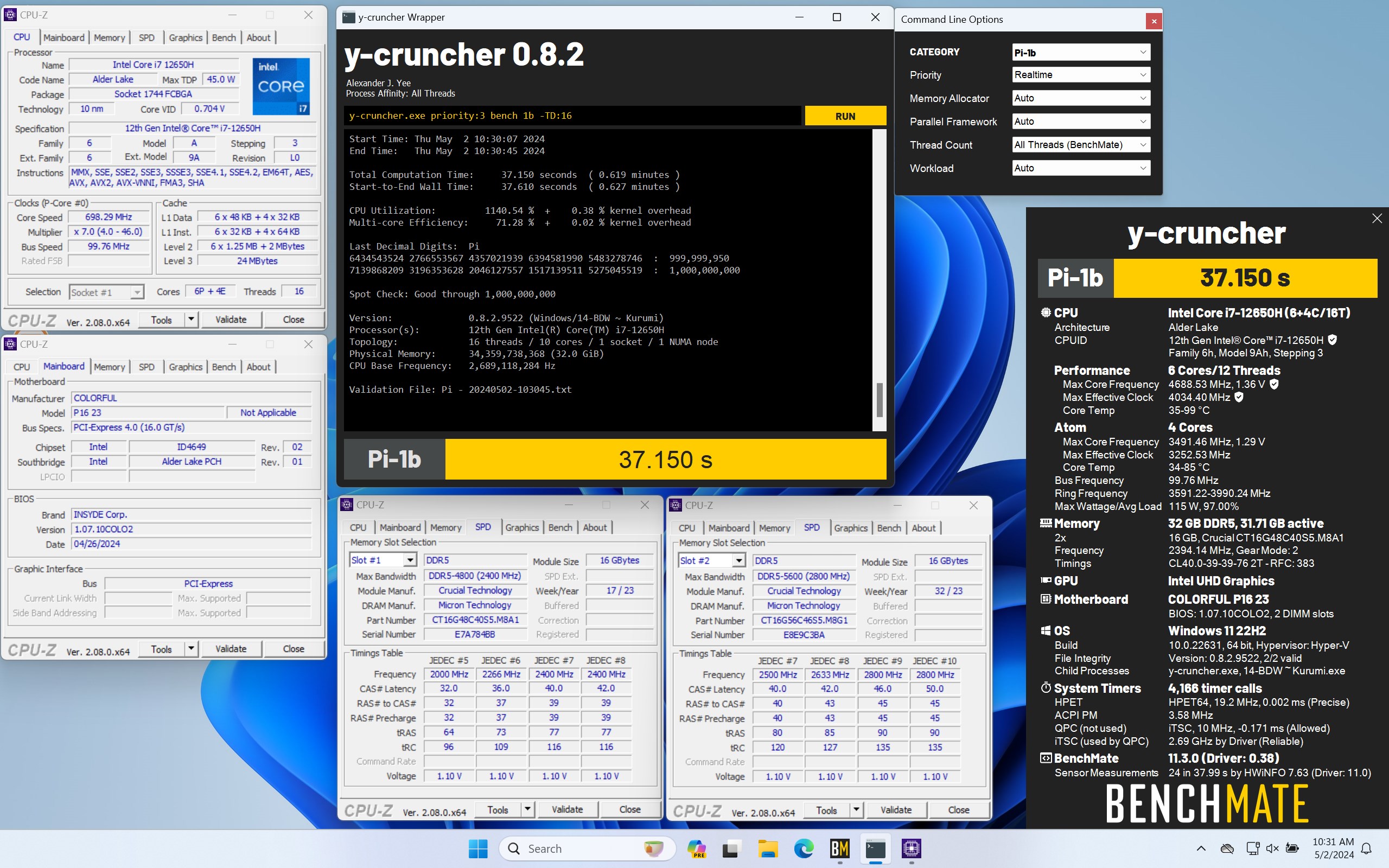
Task: Open Slot #2 memory slot dropdown
Action: [x=712, y=560]
